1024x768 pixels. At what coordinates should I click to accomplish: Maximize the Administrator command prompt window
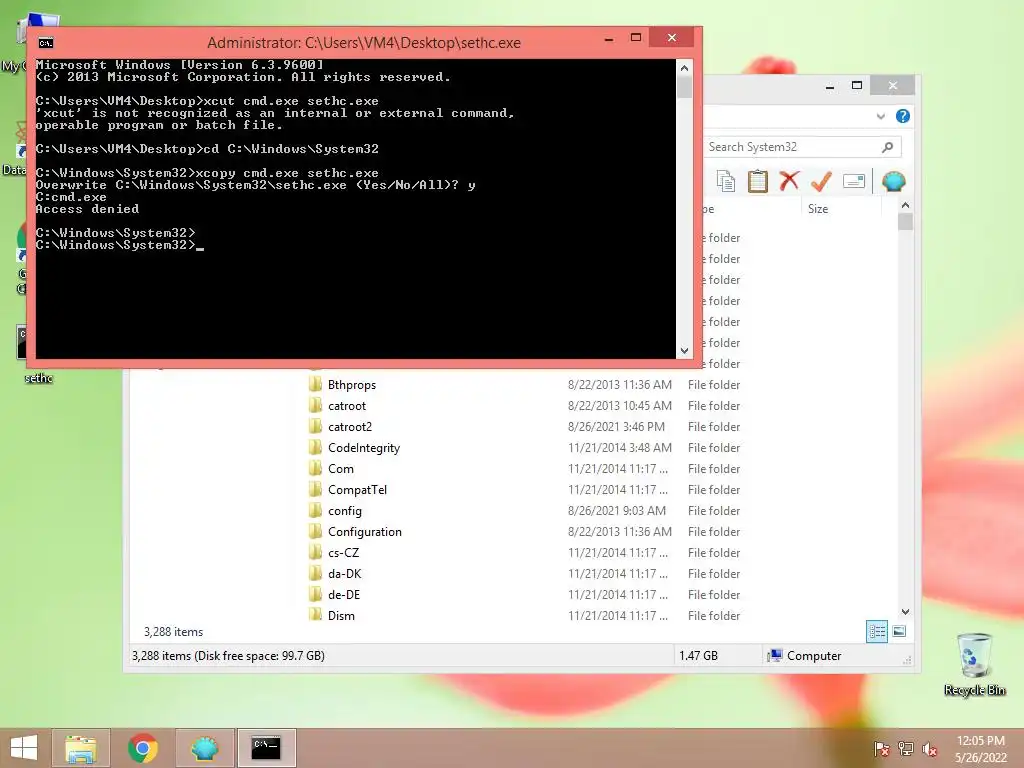pyautogui.click(x=635, y=38)
